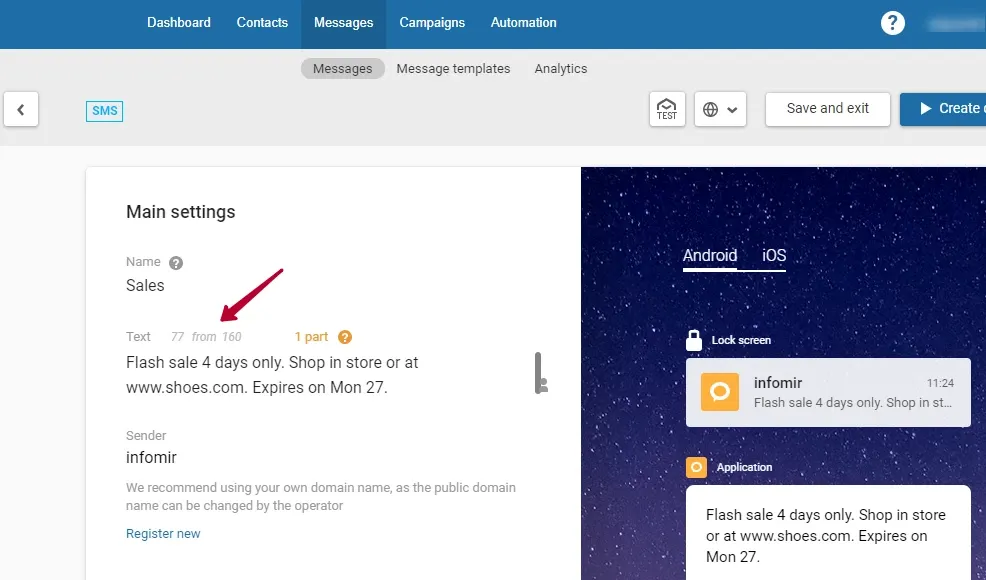Open the Contacts menu
986x580 pixels.
coord(262,23)
